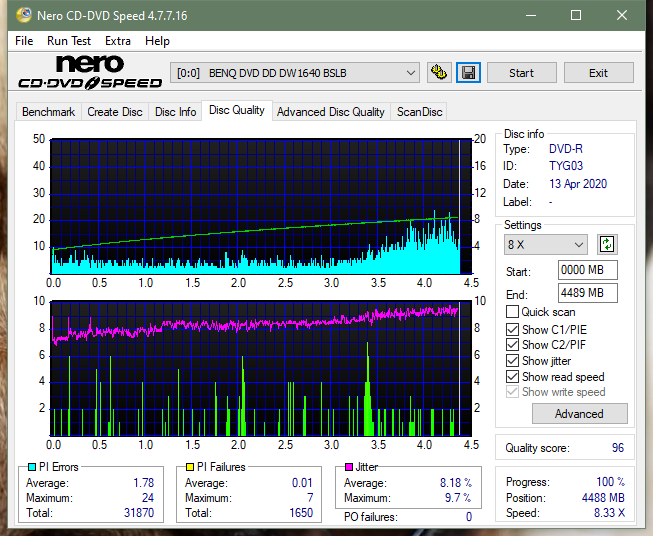Viewport: 653px width, 536px height.
Task: Click the PI Failures total 1650
Action: [x=301, y=512]
